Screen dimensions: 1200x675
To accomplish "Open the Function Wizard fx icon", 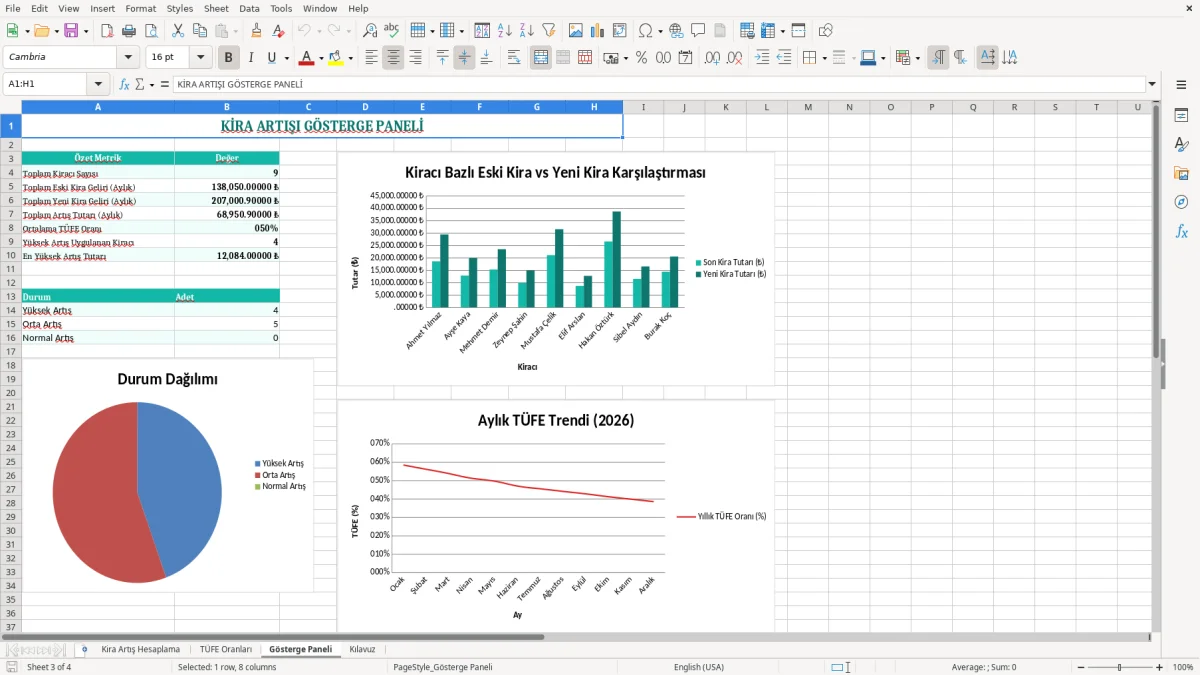I will (125, 85).
